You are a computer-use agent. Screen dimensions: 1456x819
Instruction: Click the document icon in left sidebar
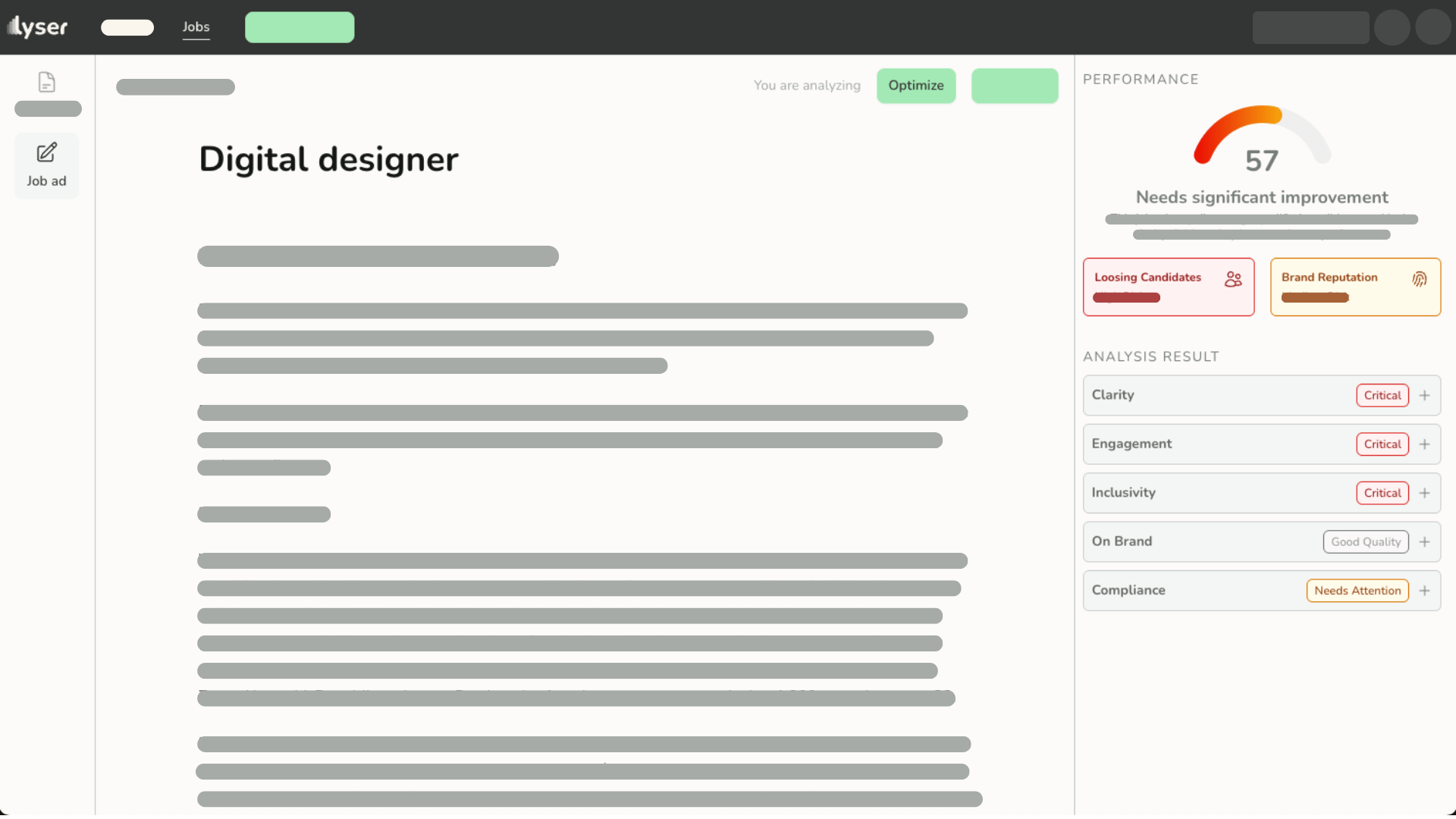click(x=46, y=82)
